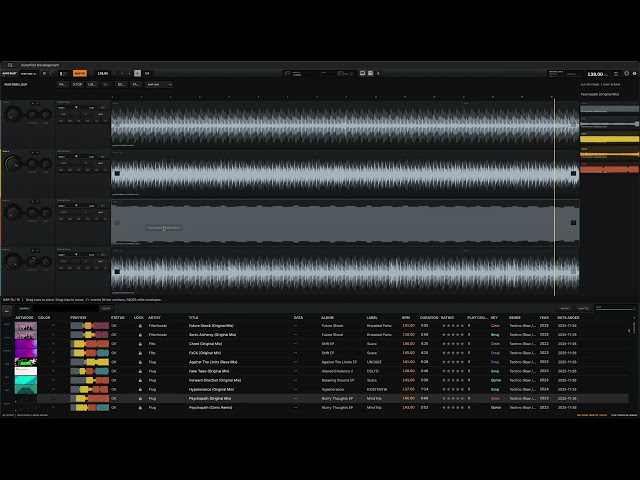Click the Psychopath (Original Mix) title above the section bars

(x=600, y=94)
